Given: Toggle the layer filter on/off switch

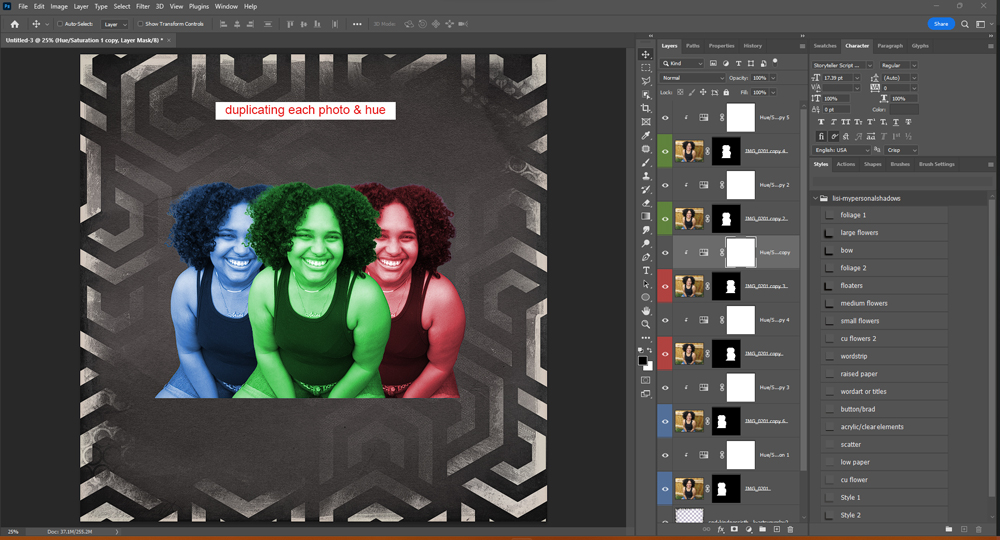Looking at the screenshot, I should tap(776, 62).
